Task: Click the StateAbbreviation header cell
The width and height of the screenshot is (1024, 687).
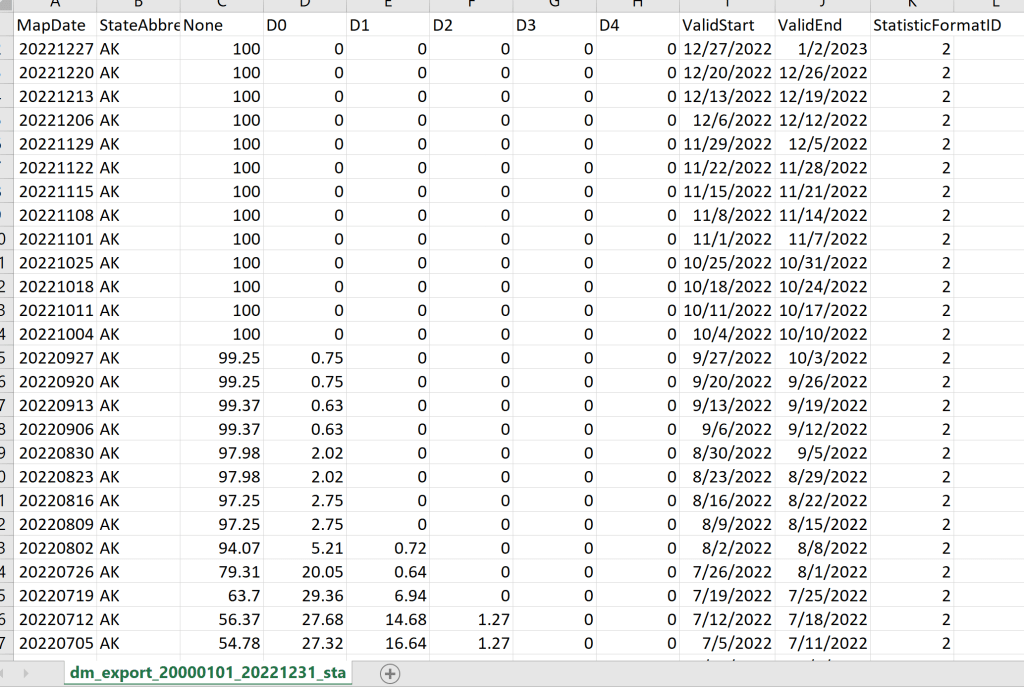Action: pyautogui.click(x=139, y=25)
